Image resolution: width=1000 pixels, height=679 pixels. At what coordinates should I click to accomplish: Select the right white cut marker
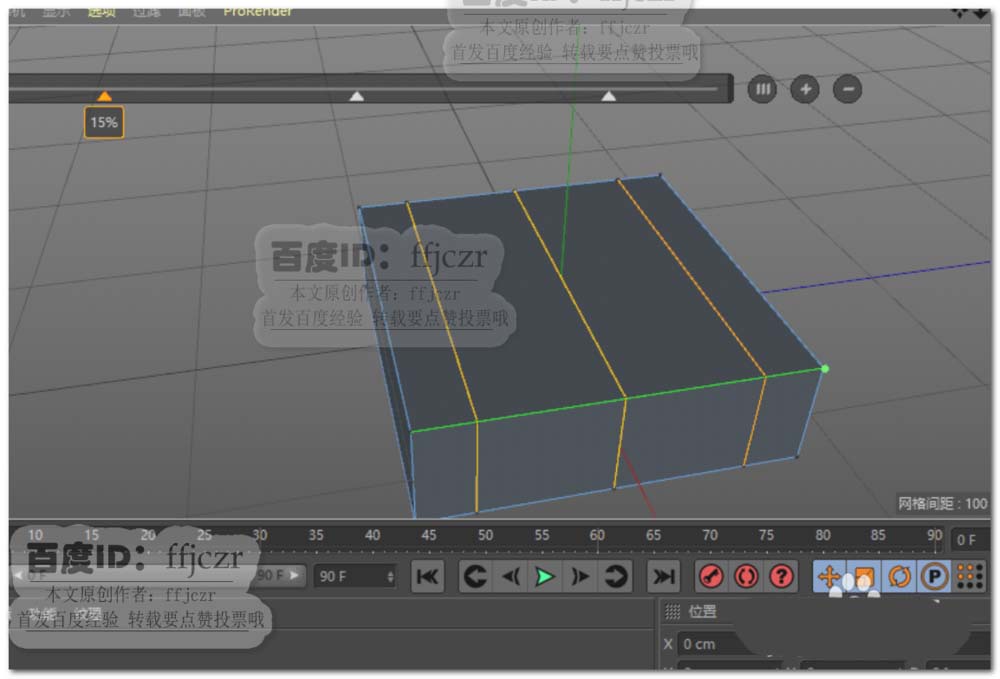click(x=608, y=96)
